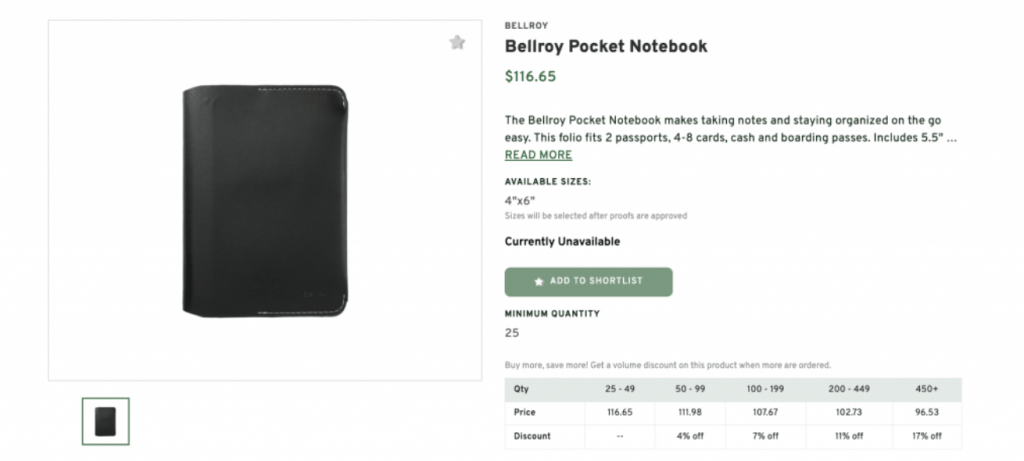Screen dimensions: 1024x461
Task: Click the Currently Unavailable status text
Action: [562, 241]
